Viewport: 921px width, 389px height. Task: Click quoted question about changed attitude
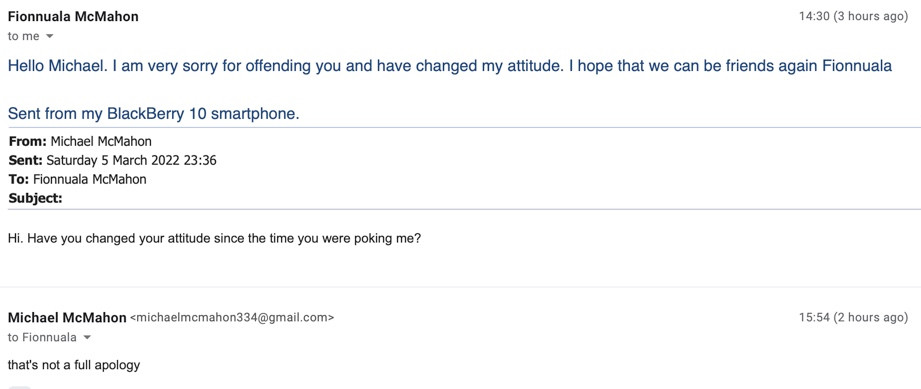[x=214, y=239]
